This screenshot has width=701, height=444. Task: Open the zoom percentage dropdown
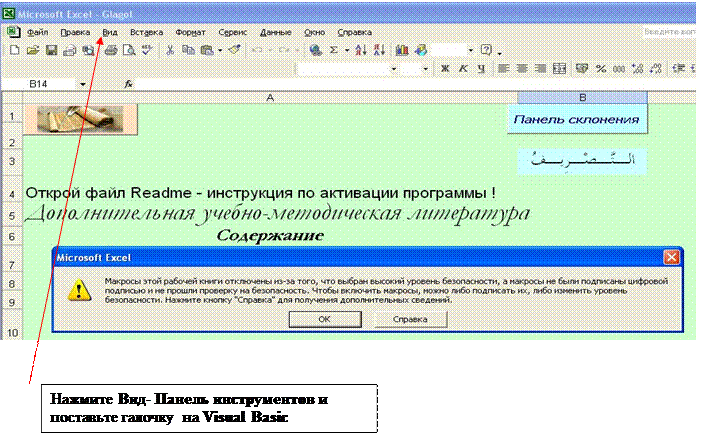[471, 51]
